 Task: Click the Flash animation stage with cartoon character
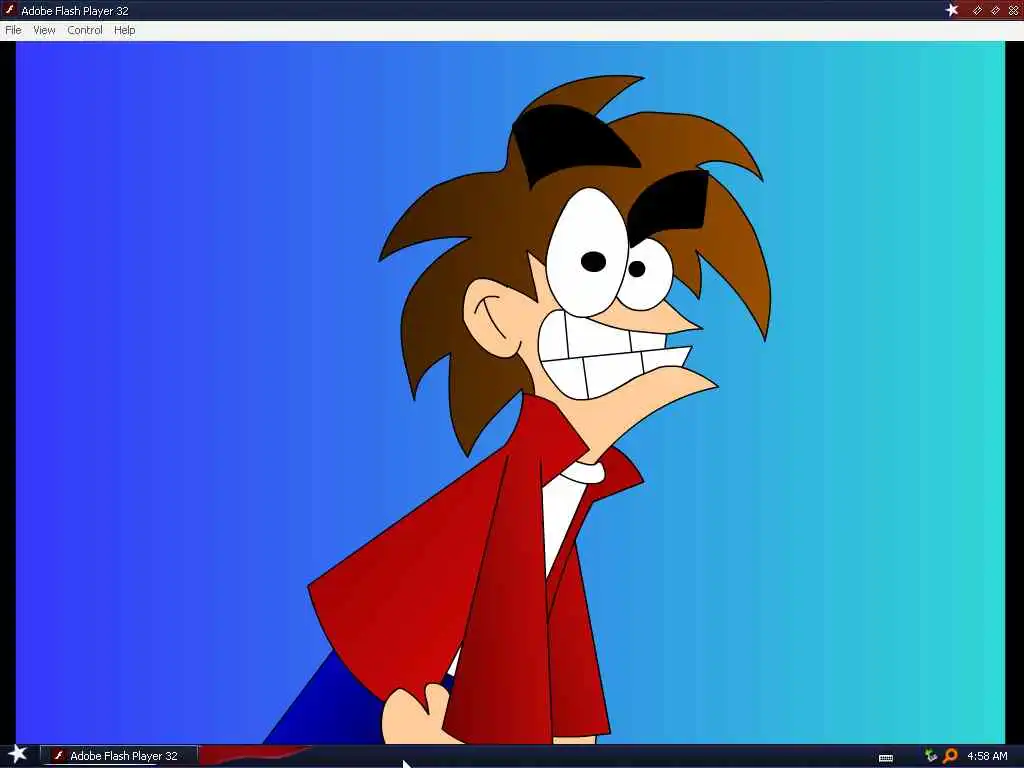click(x=510, y=392)
